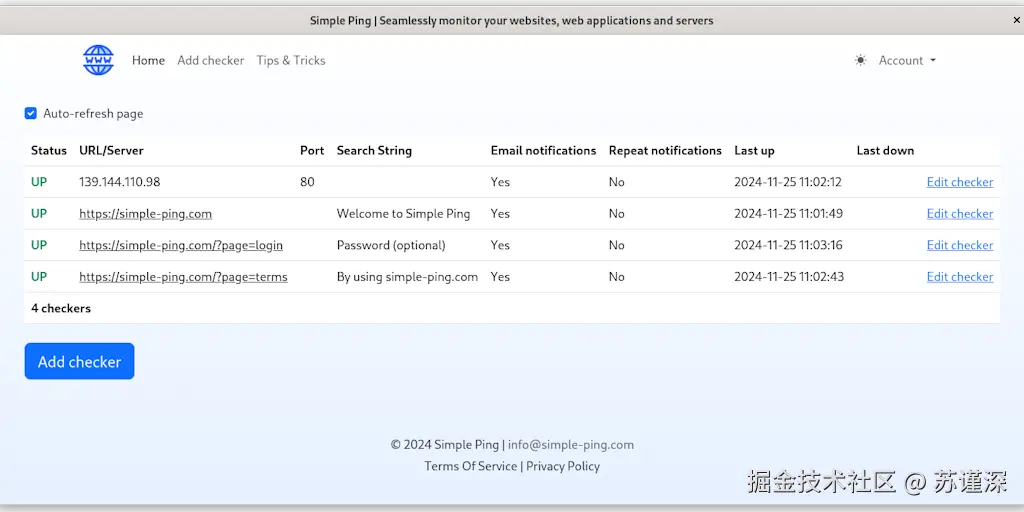The height and width of the screenshot is (512, 1024).
Task: Open the https://simple-ping.com link
Action: point(145,214)
